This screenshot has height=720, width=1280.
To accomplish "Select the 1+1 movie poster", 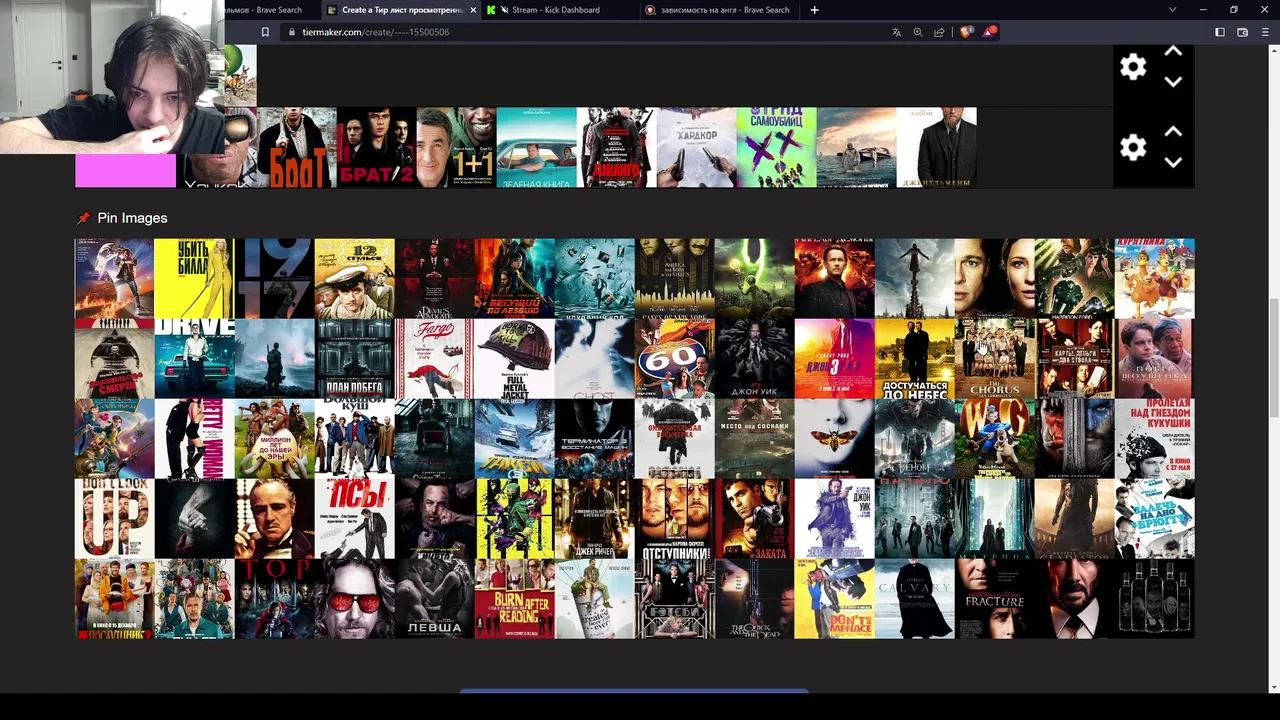I will tap(457, 148).
